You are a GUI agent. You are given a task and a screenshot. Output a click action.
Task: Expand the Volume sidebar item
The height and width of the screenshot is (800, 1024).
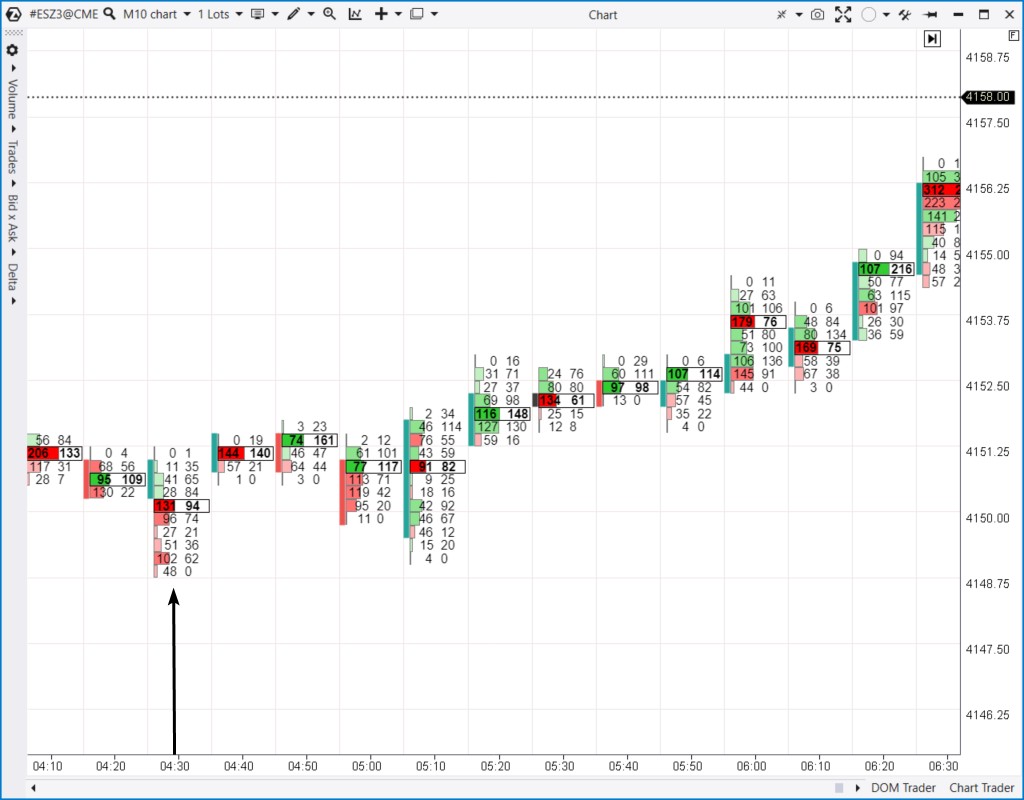pyautogui.click(x=13, y=100)
